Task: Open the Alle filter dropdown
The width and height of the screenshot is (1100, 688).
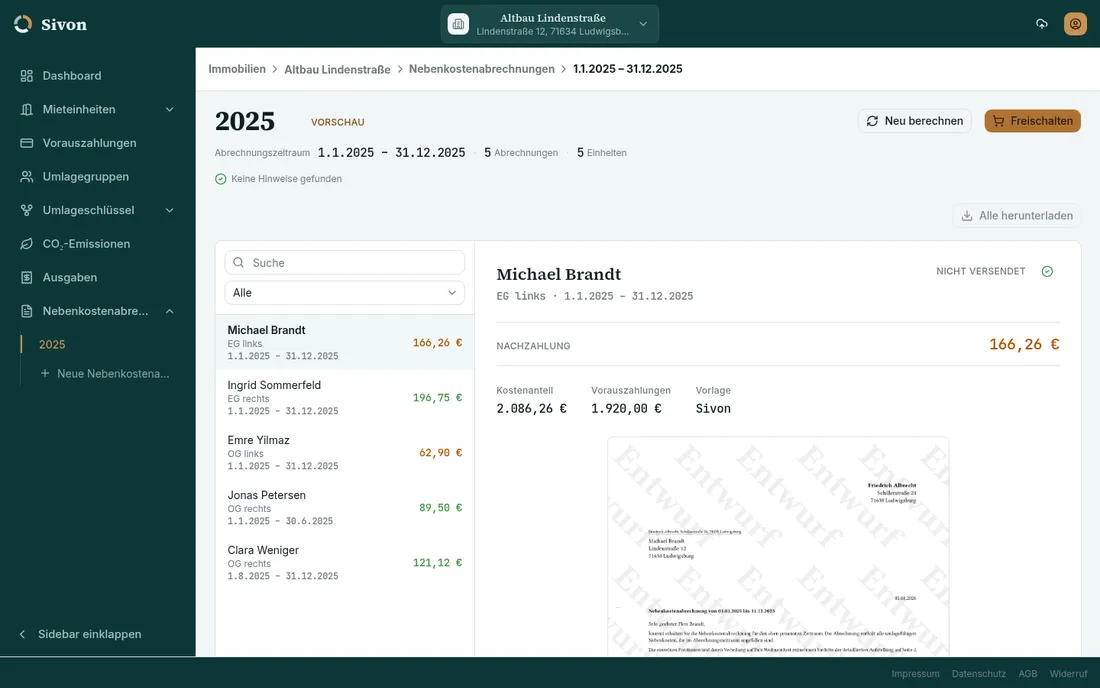Action: point(344,292)
